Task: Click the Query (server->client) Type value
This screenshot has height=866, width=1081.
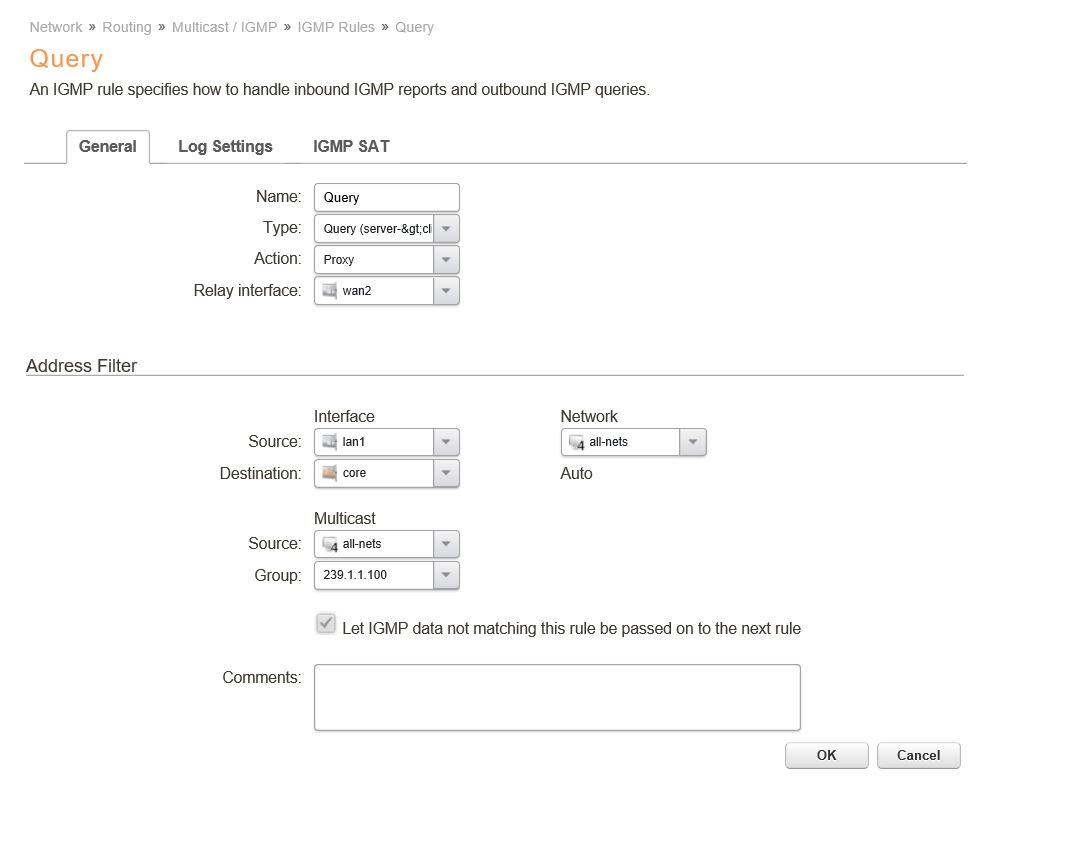Action: pos(377,228)
